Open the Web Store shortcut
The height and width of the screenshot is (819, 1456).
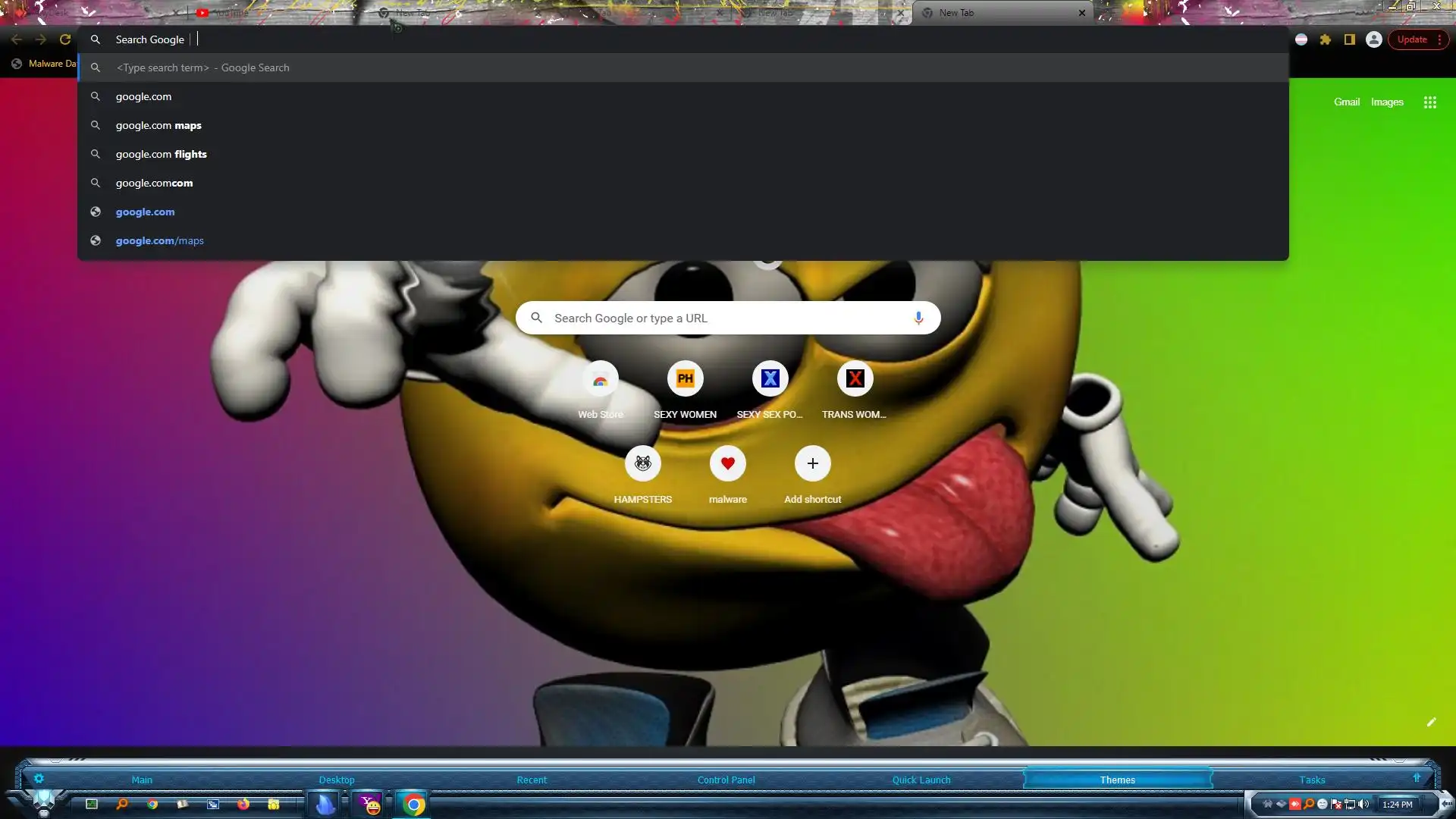click(600, 380)
